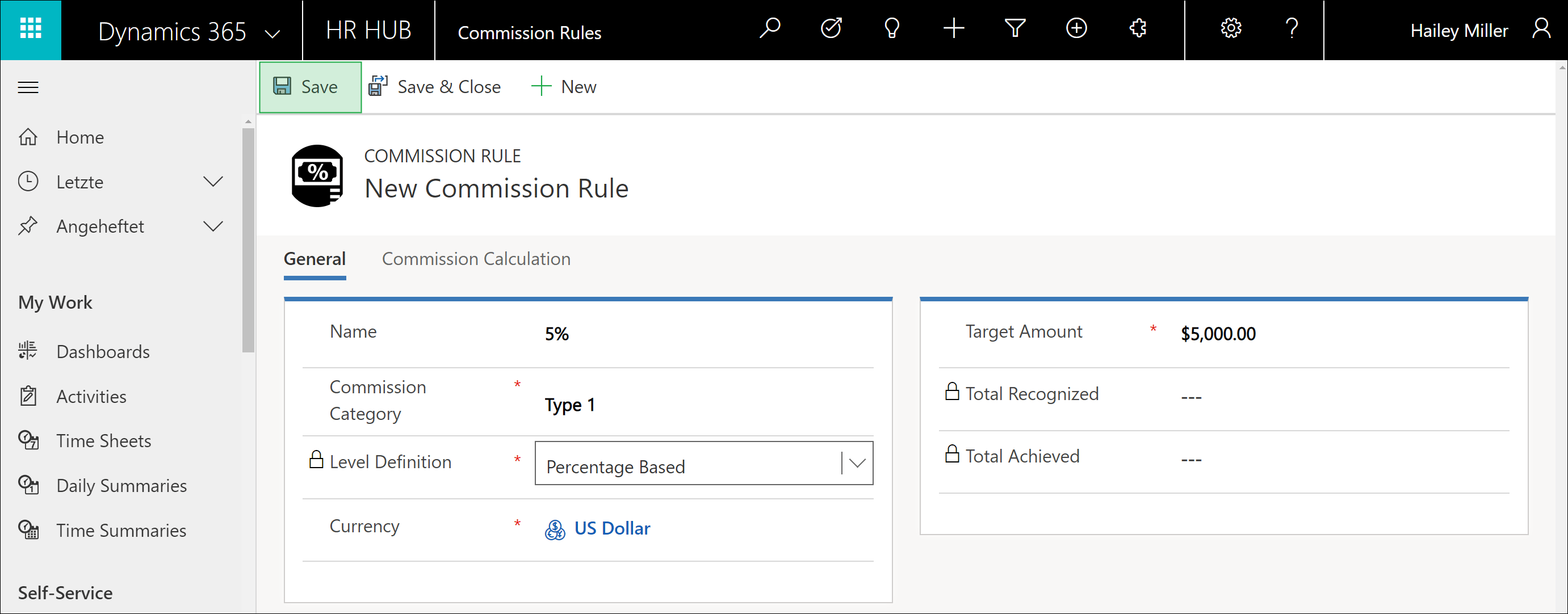Click the Home house icon
This screenshot has height=614, width=1568.
point(28,137)
